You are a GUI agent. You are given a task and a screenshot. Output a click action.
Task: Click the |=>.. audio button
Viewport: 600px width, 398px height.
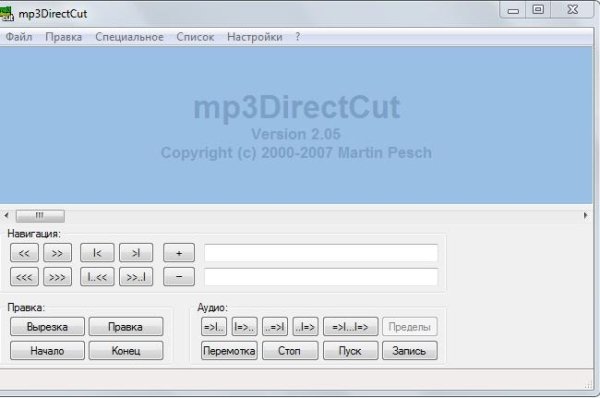244,327
